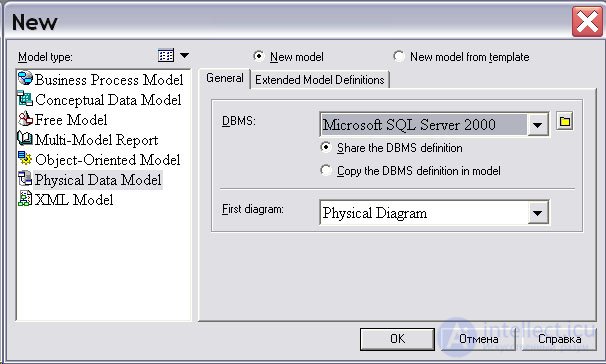The height and width of the screenshot is (364, 606).
Task: Open the Extended Model Definitions tab
Action: pyautogui.click(x=320, y=80)
